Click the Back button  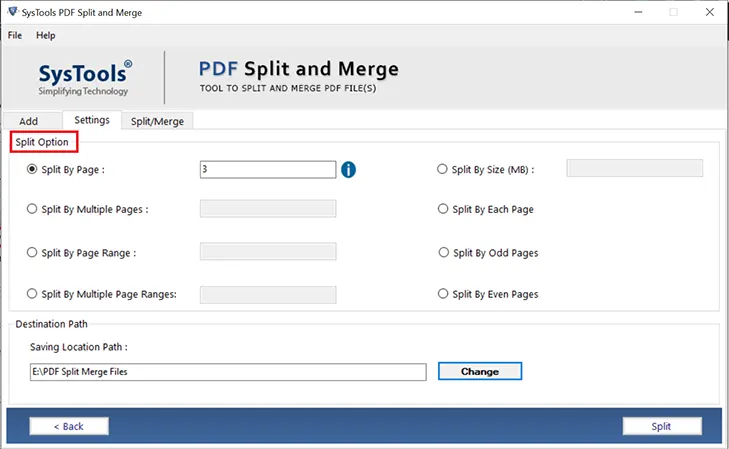click(x=69, y=426)
